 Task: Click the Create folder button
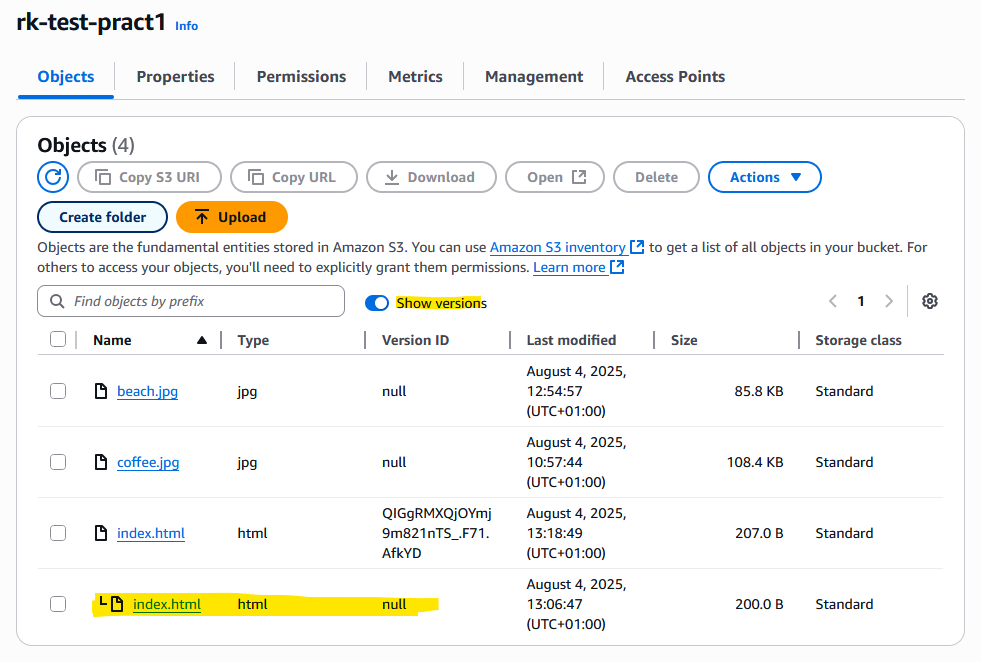102,217
